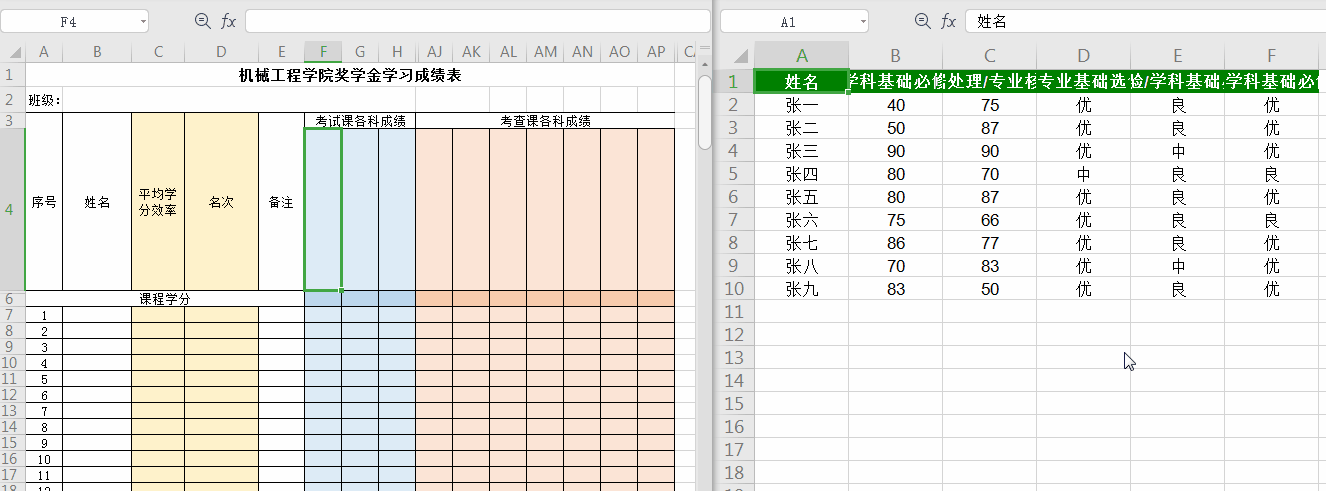This screenshot has height=491, width=1326.
Task: Select row 4 header in left sheet
Action: (12, 209)
